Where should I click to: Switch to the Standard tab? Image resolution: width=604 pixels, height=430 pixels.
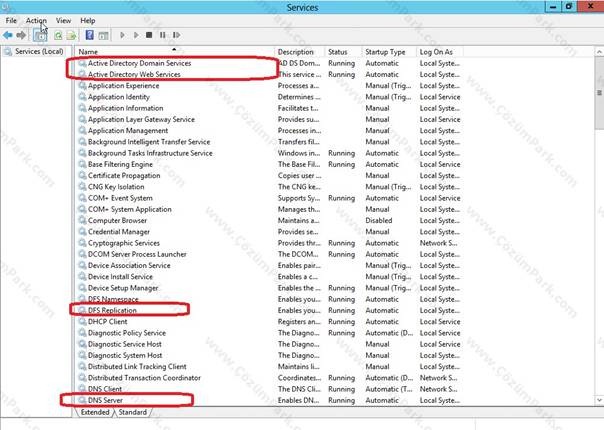133,412
